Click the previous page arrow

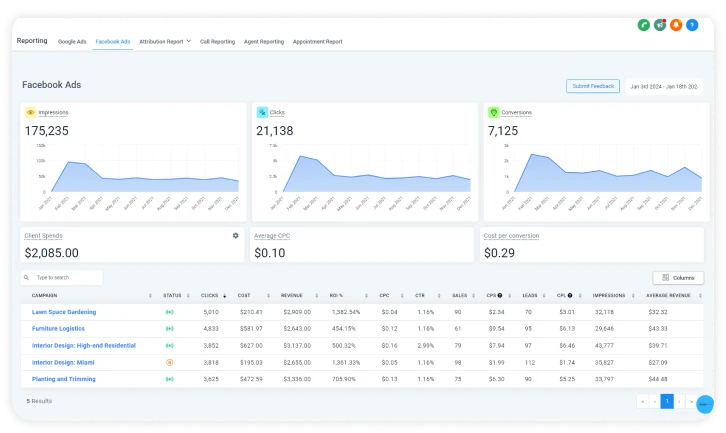coord(655,401)
